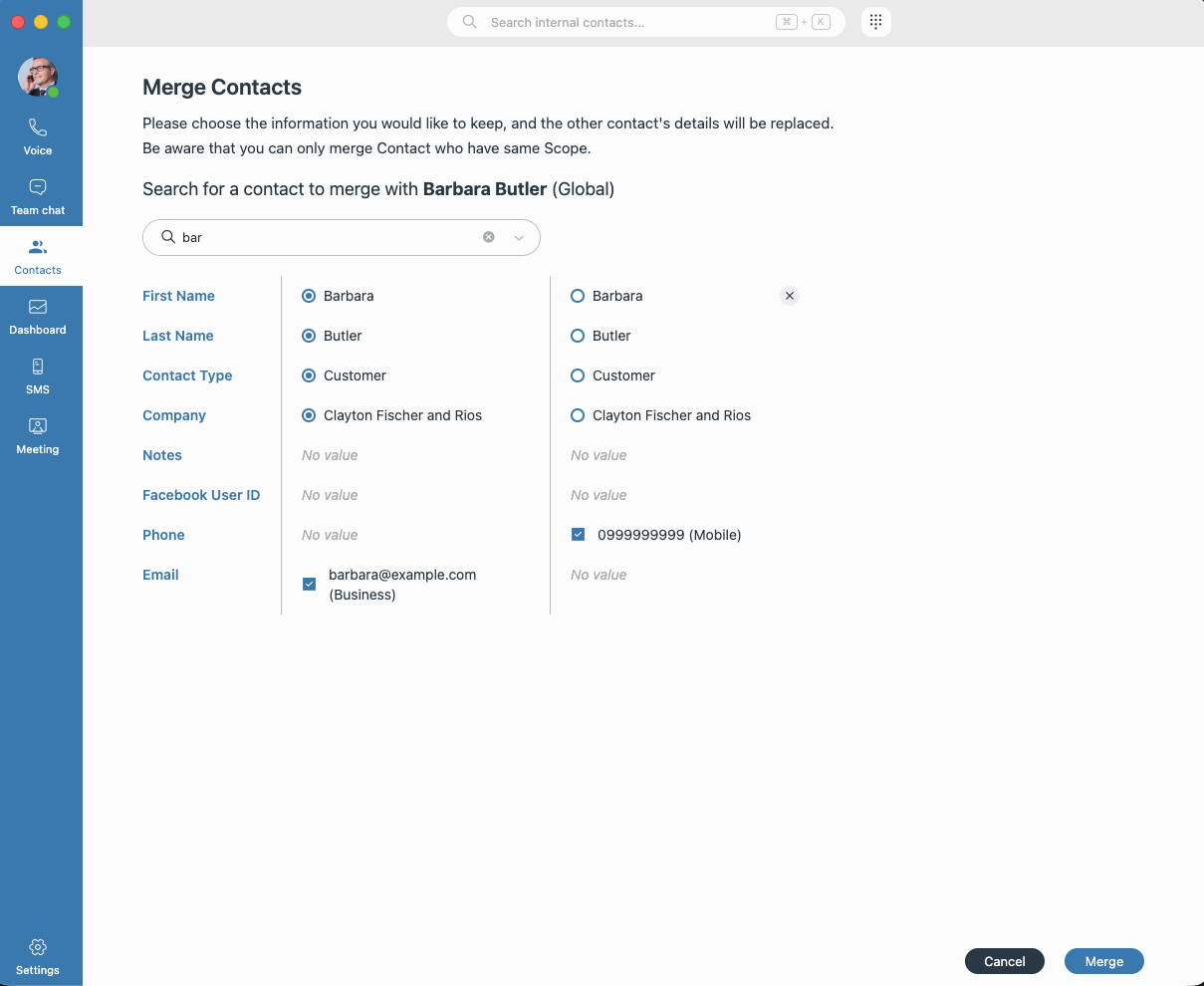Uncheck the 0999999999 mobile phone checkbox
This screenshot has height=986, width=1204.
pos(579,534)
